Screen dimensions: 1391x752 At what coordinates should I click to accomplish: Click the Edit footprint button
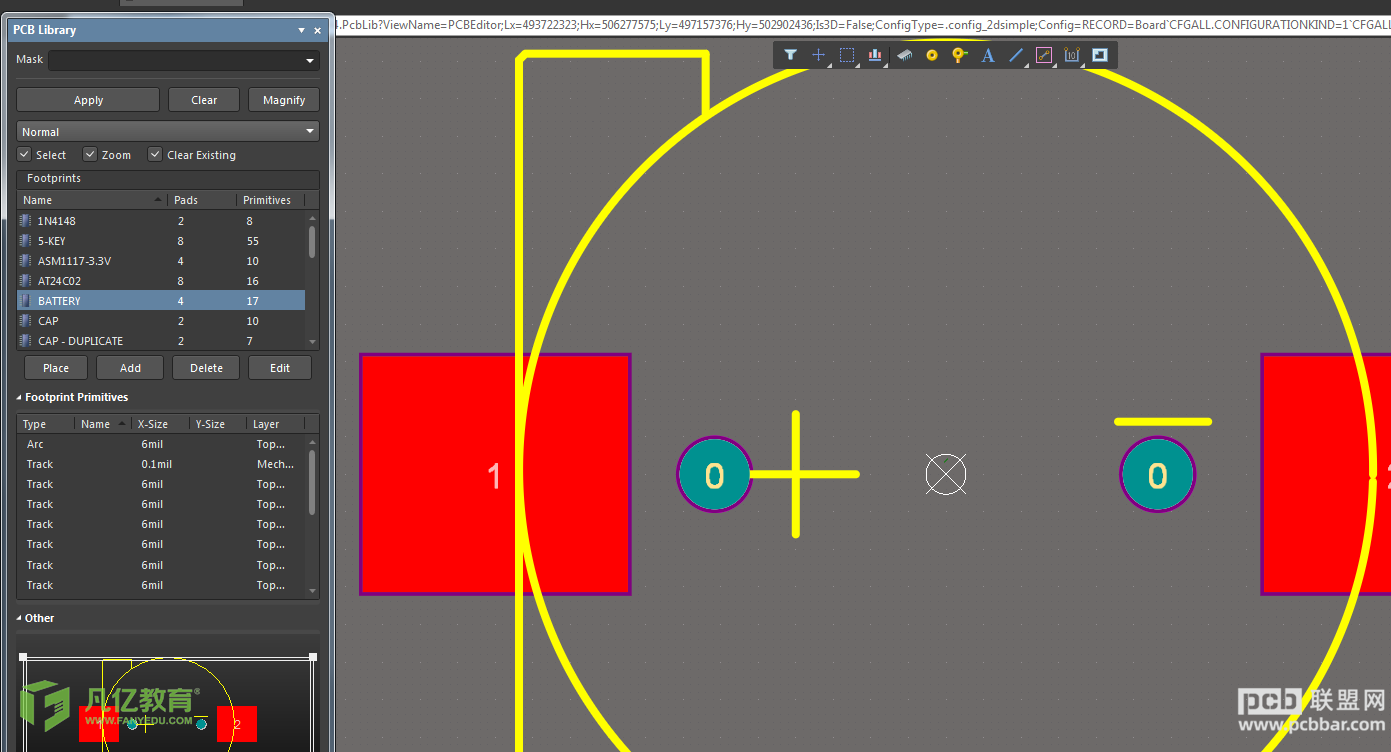[x=280, y=368]
